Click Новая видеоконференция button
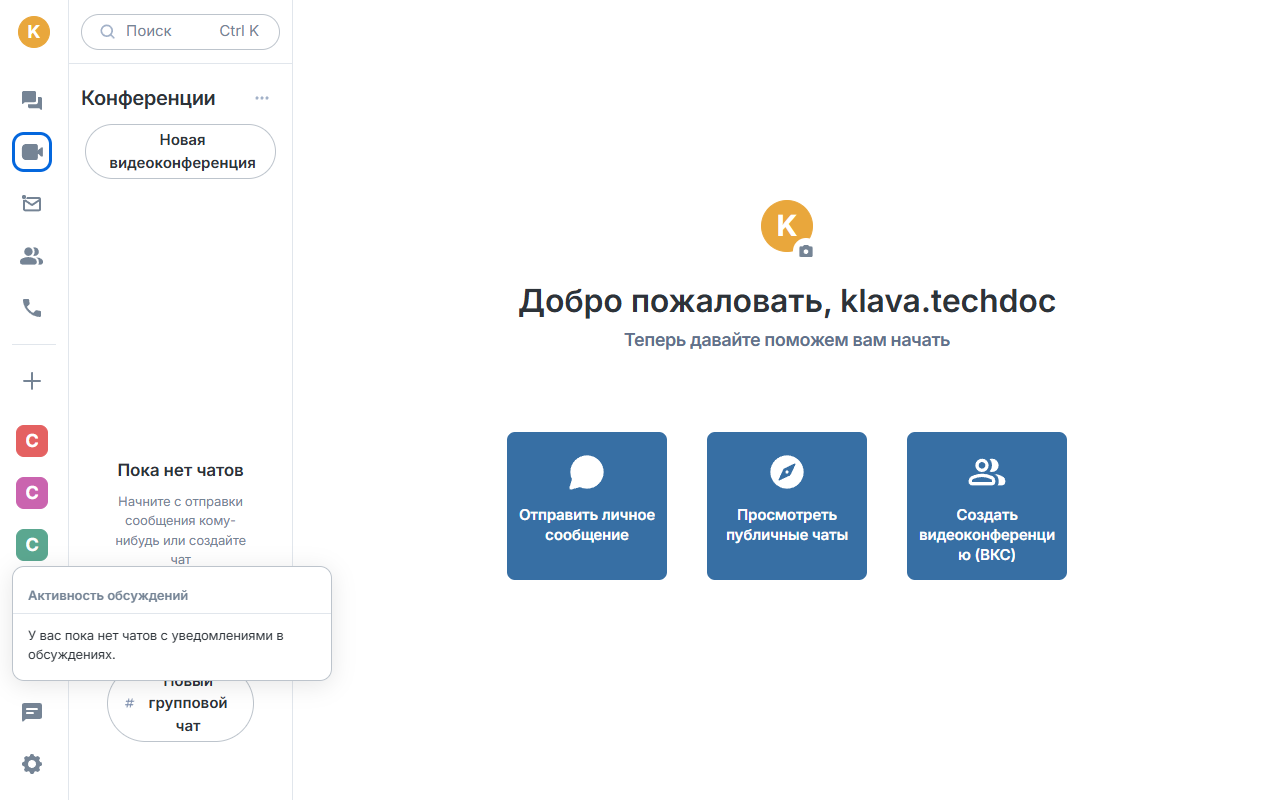This screenshot has height=800, width=1280. [x=180, y=152]
